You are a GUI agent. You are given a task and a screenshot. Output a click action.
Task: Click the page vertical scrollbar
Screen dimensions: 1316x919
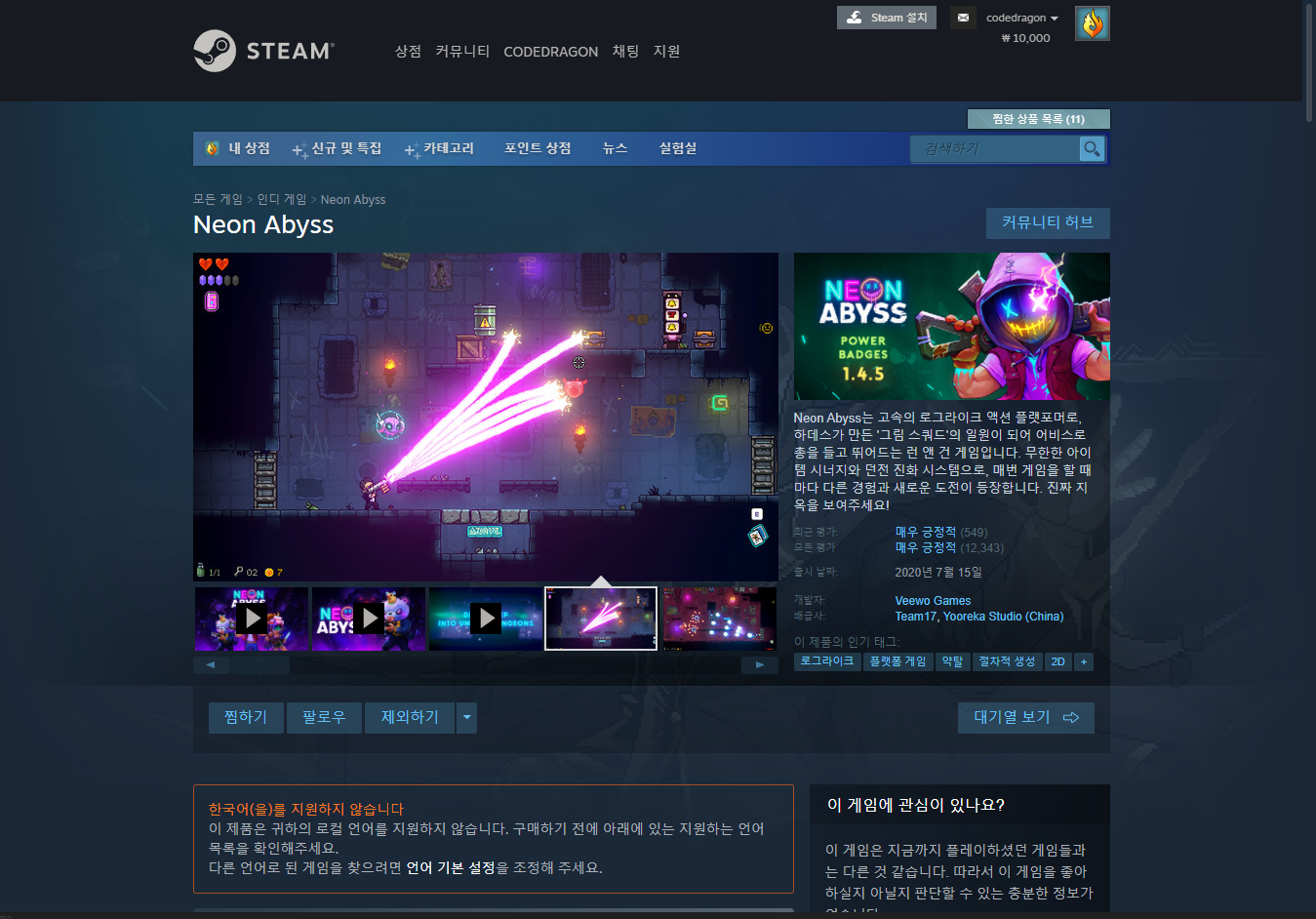(1309, 63)
